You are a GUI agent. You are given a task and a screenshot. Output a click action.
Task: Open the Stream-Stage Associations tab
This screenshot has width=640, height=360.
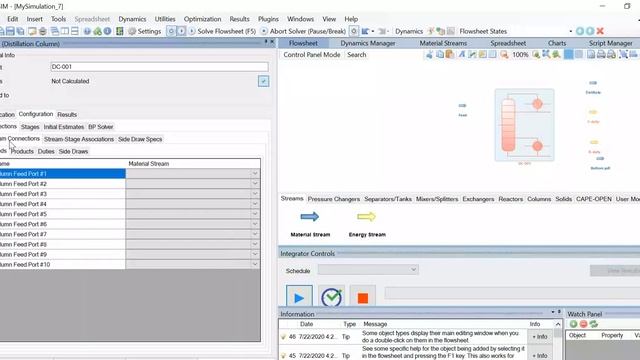[79, 139]
